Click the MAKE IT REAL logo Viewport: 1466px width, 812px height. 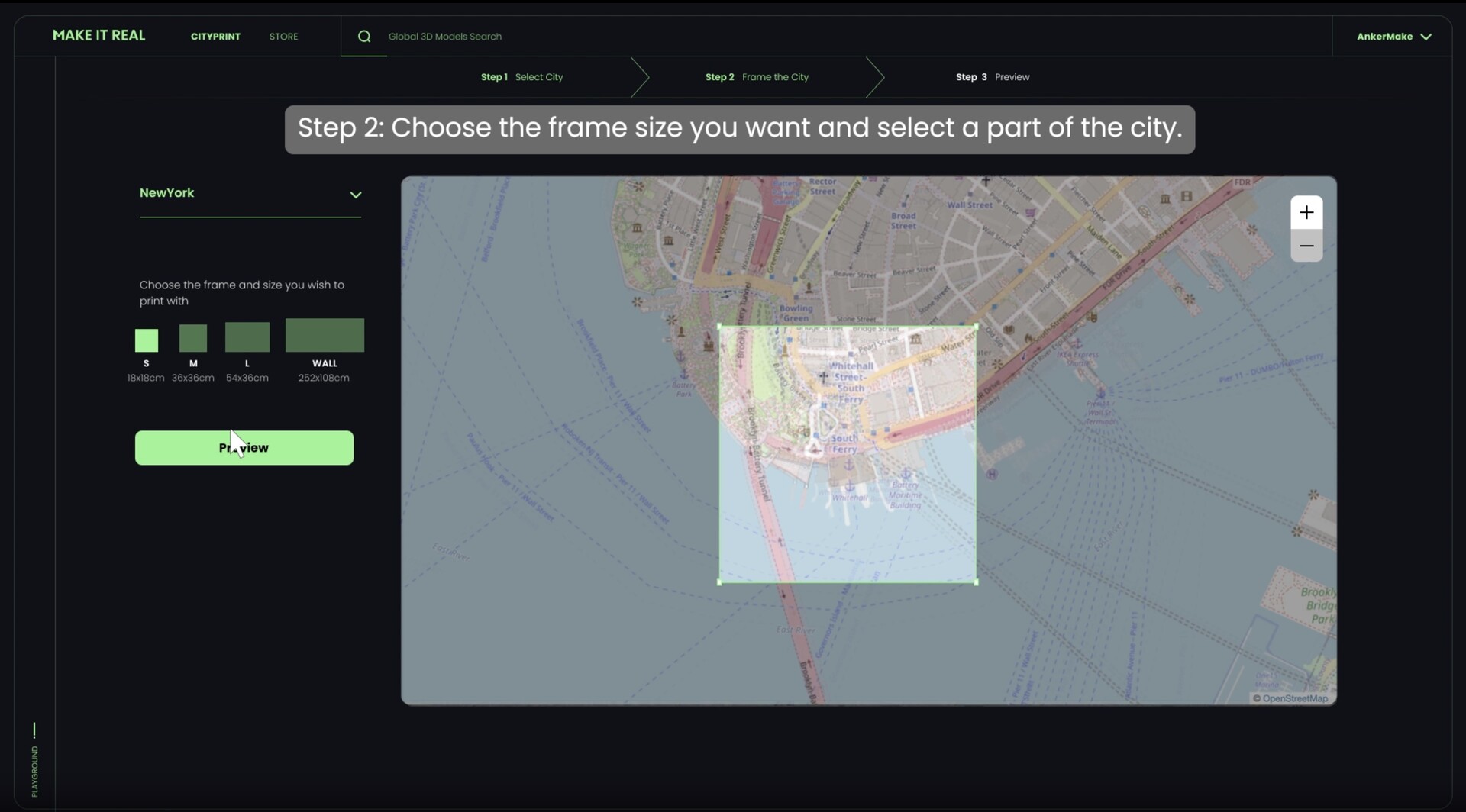[98, 35]
